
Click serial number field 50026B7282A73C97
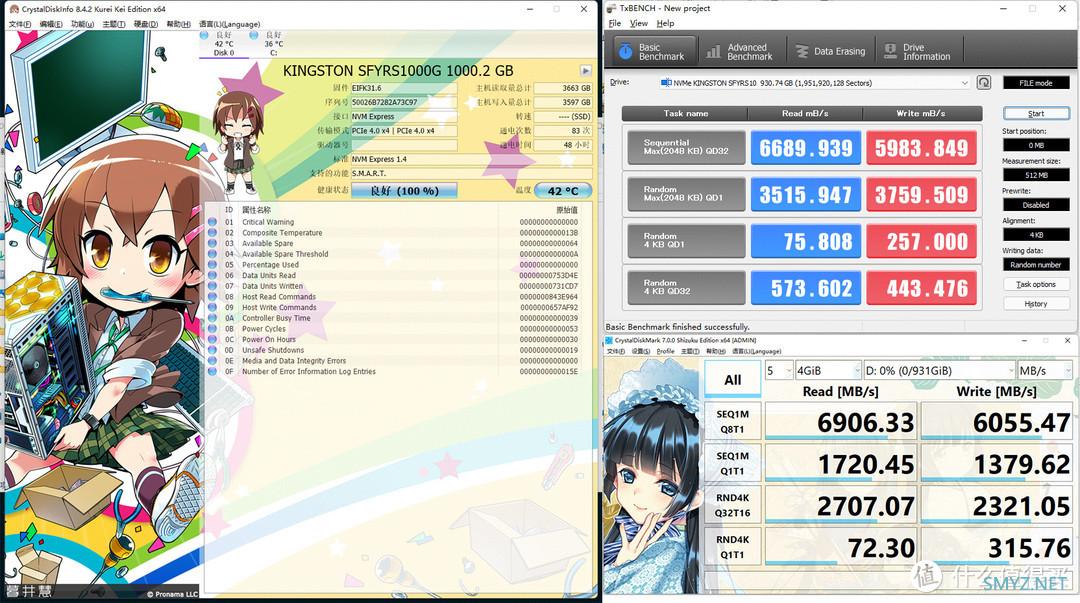[x=403, y=102]
